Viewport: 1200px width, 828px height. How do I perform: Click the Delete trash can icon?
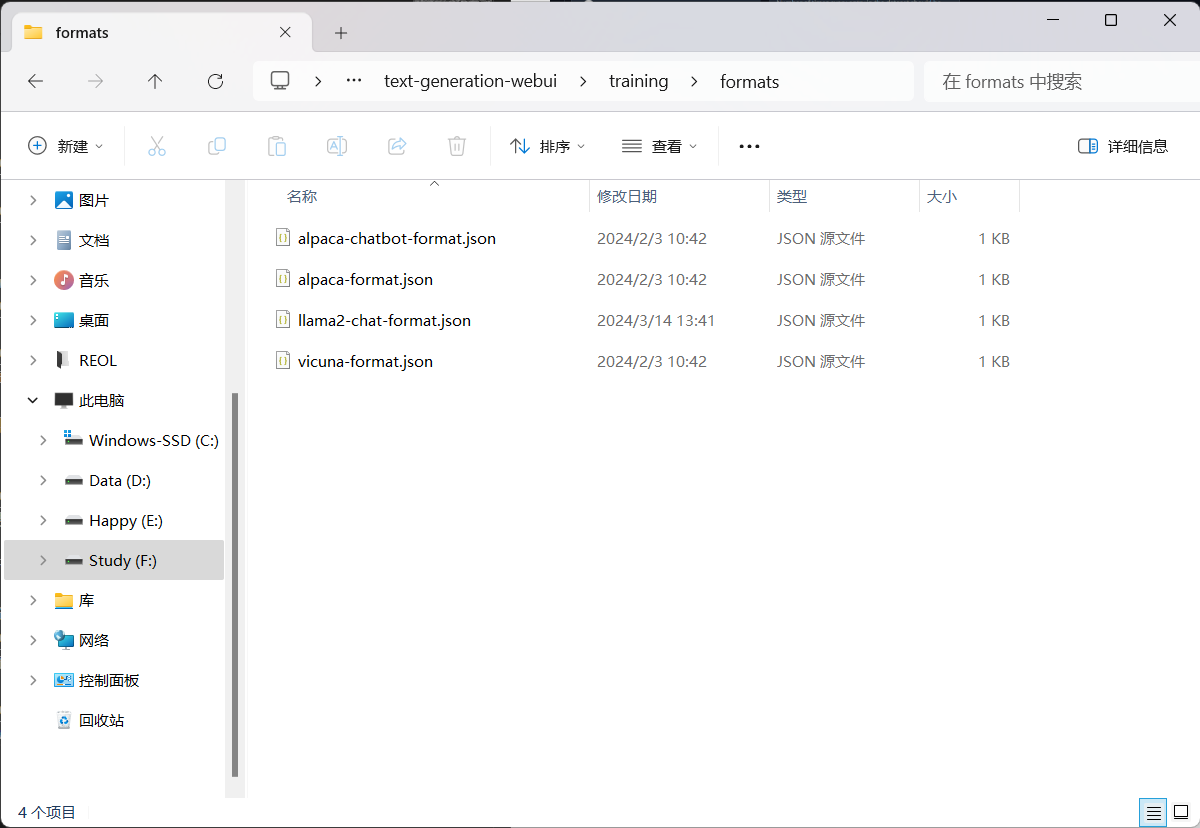(457, 146)
